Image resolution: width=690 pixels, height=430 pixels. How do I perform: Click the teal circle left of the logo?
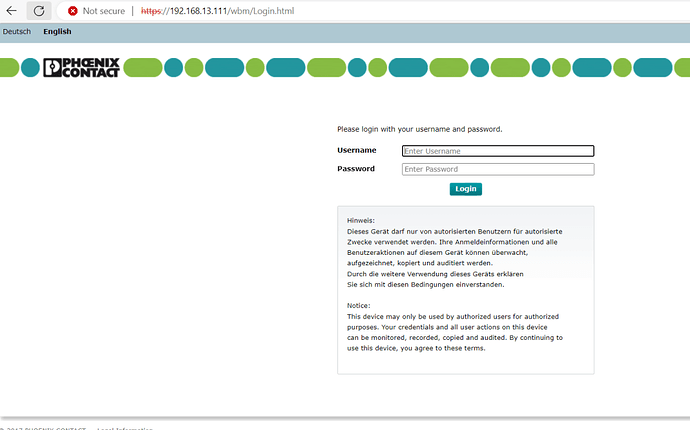pyautogui.click(x=30, y=68)
